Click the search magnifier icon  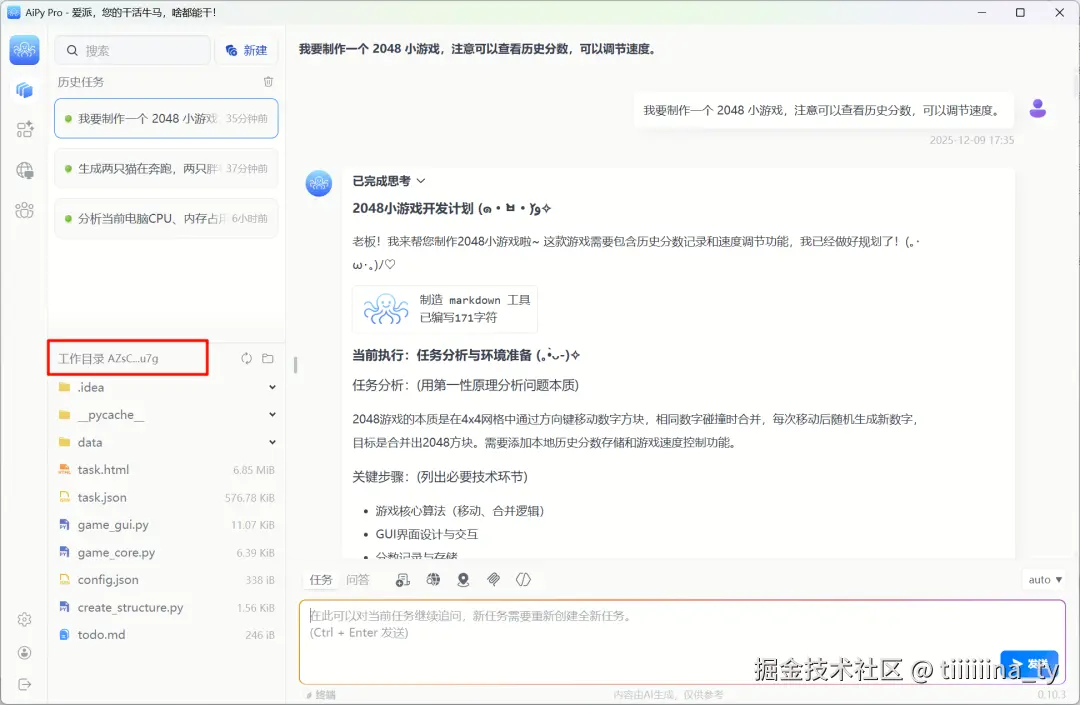coord(72,50)
